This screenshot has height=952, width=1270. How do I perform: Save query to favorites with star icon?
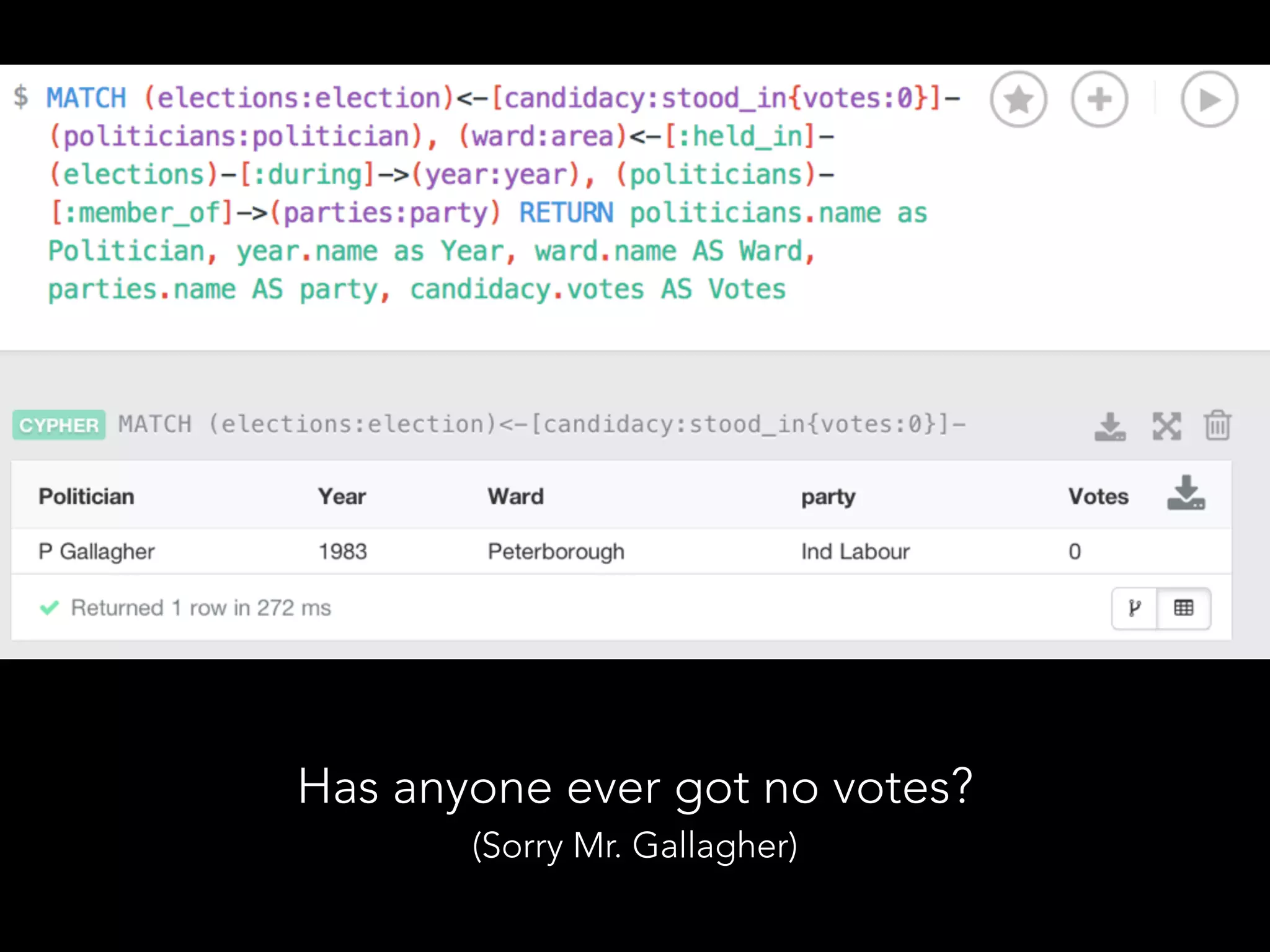[x=1018, y=99]
